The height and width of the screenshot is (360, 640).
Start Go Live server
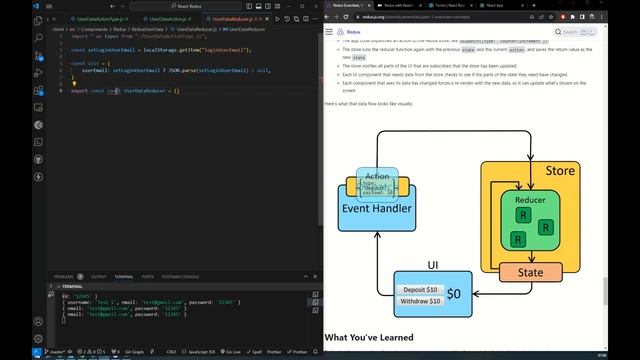tap(231, 352)
